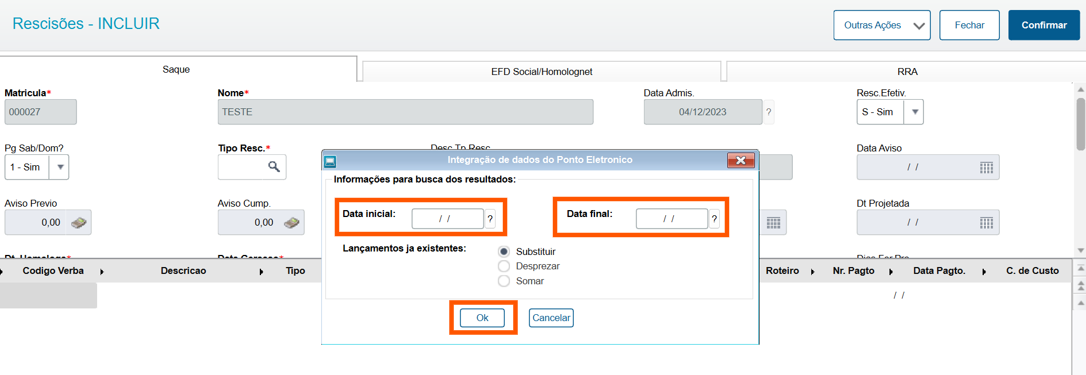
Task: Click the Dt Projetada date field
Action: pyautogui.click(x=928, y=223)
